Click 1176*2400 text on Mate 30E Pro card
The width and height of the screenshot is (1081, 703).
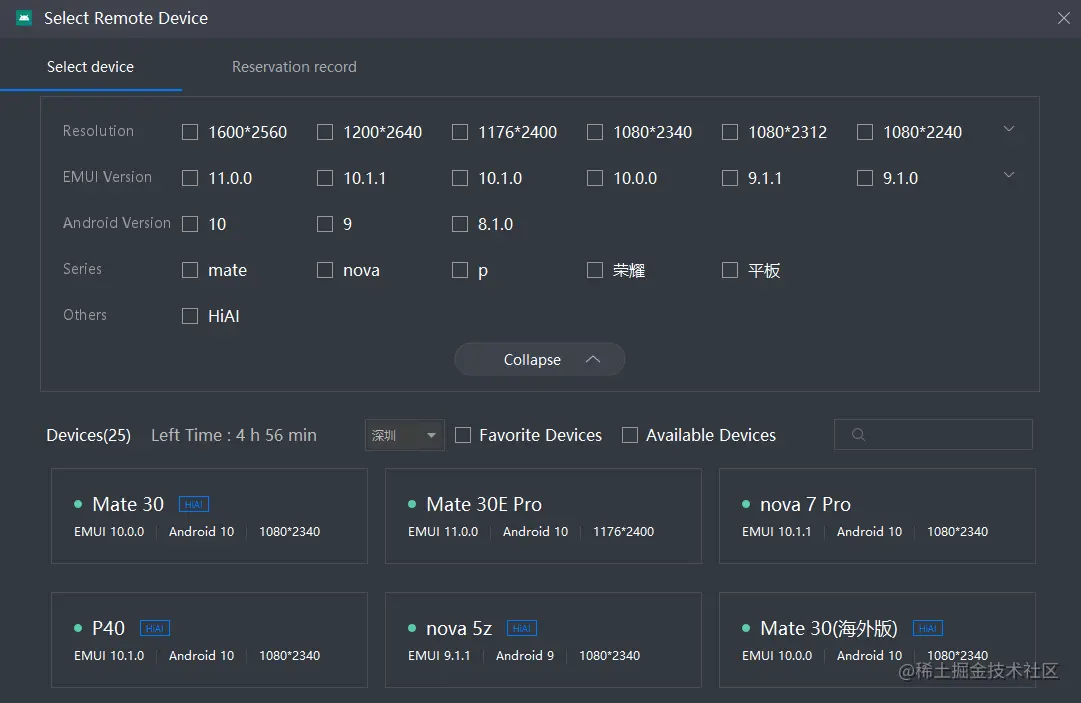tap(624, 532)
